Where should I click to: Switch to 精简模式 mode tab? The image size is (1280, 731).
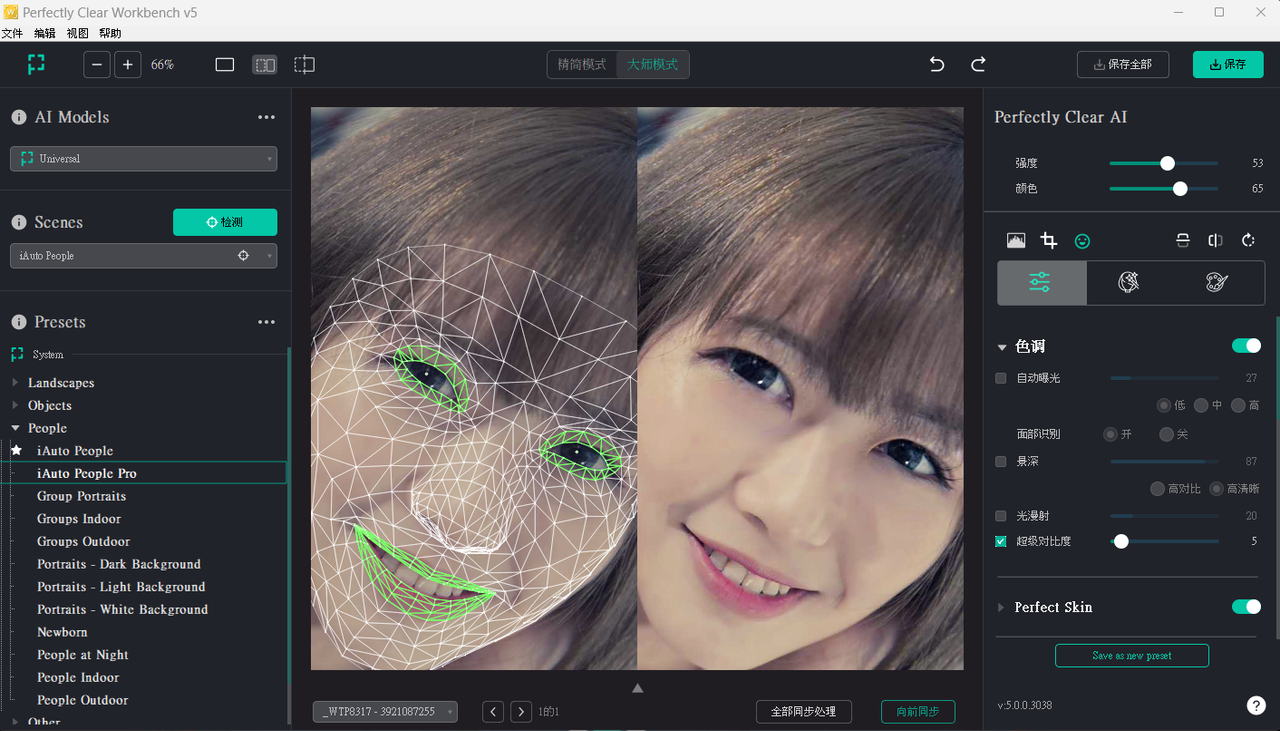click(x=582, y=63)
